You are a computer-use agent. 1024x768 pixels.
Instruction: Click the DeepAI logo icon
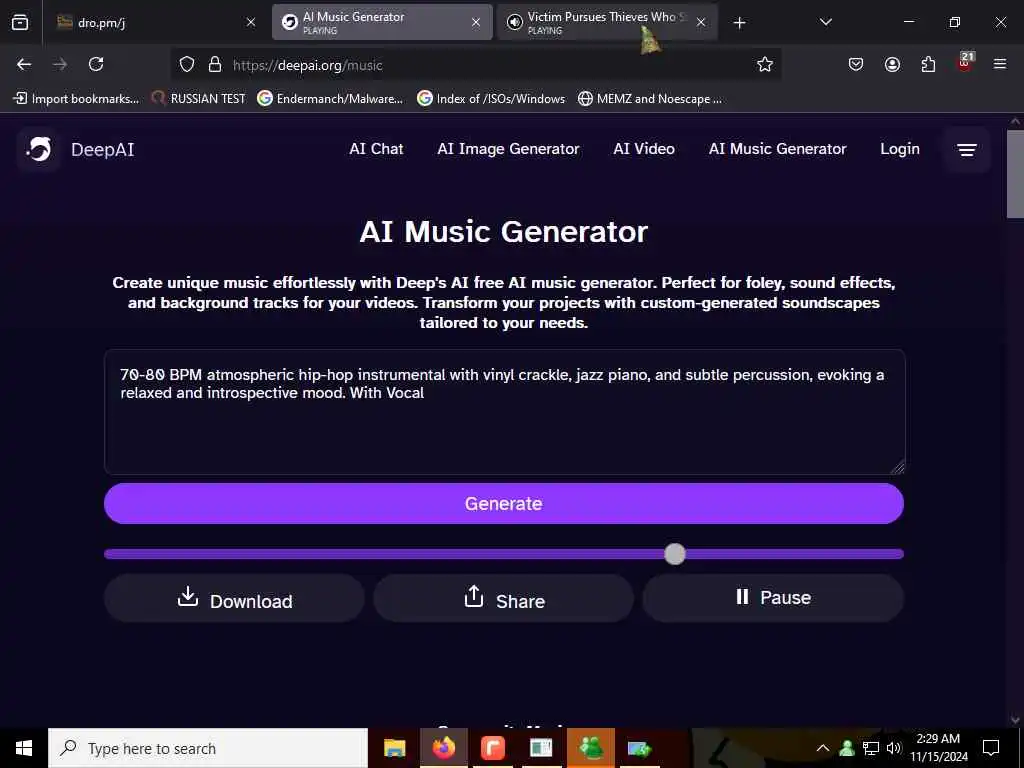(39, 150)
